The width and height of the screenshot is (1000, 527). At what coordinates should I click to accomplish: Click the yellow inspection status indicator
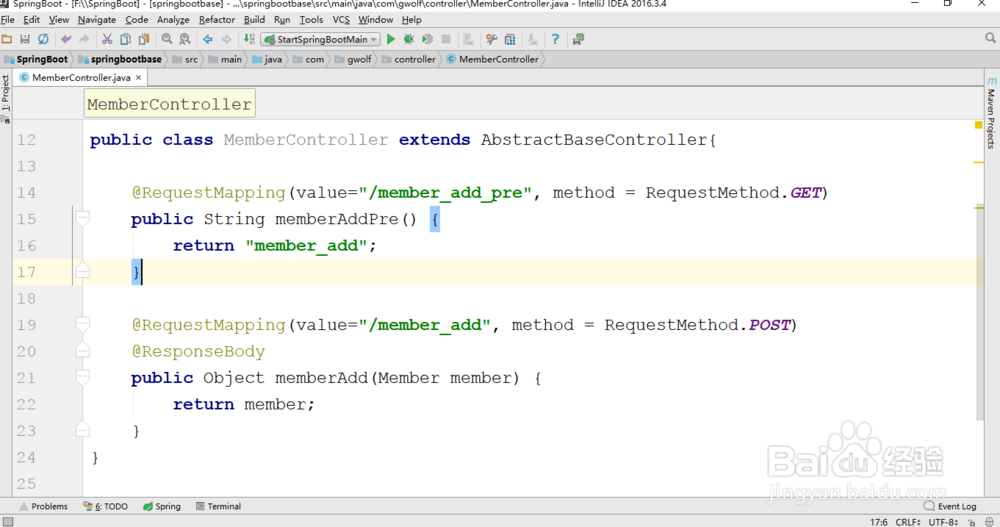tap(978, 125)
